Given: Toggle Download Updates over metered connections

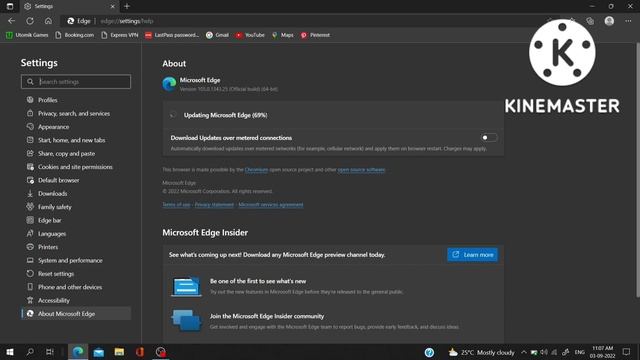Looking at the screenshot, I should pyautogui.click(x=489, y=138).
